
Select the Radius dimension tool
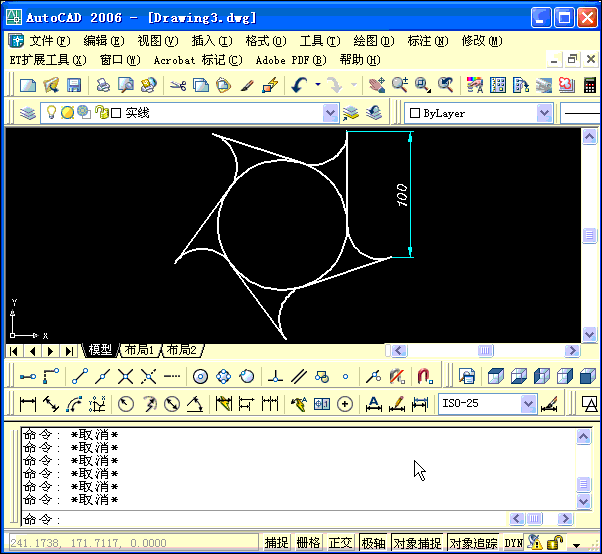click(x=126, y=404)
